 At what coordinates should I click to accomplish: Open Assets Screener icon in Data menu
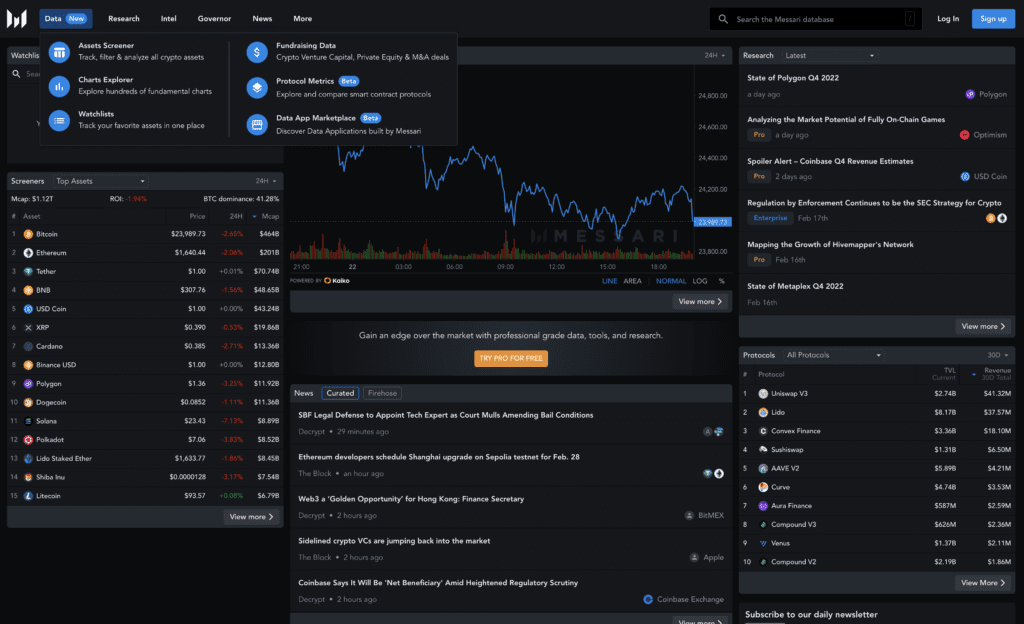(59, 52)
